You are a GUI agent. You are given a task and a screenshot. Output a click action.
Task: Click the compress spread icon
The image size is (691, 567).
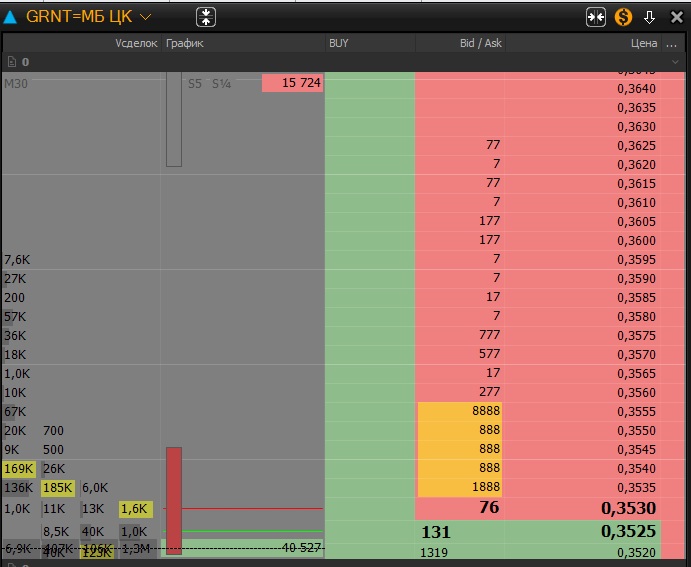(596, 17)
